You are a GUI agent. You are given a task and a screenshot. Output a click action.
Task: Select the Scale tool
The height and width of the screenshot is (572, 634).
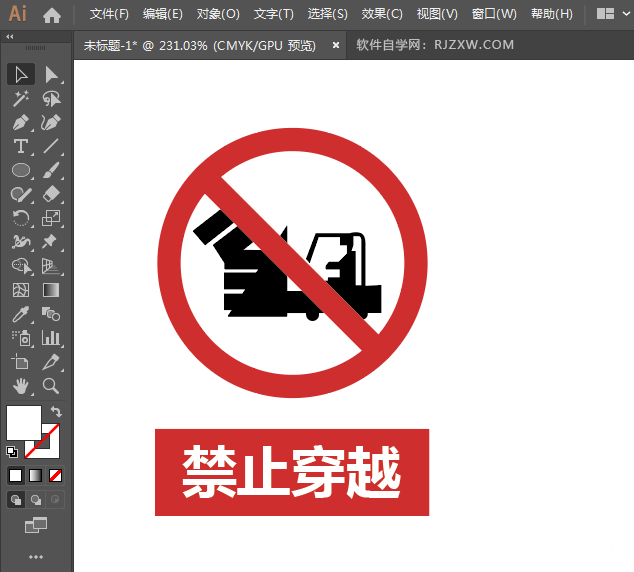[x=51, y=218]
